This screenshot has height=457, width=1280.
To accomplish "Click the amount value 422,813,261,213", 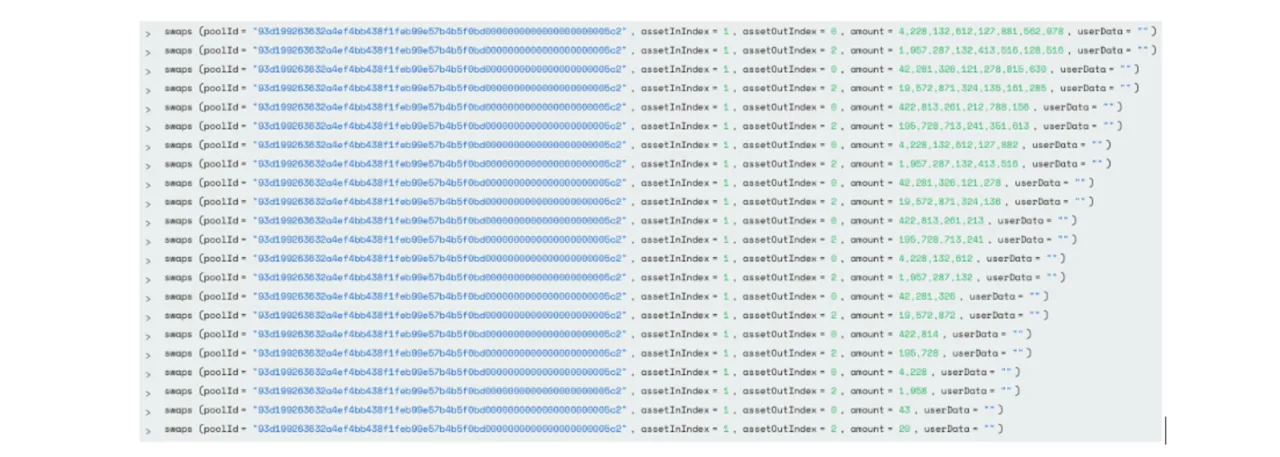I will [939, 221].
